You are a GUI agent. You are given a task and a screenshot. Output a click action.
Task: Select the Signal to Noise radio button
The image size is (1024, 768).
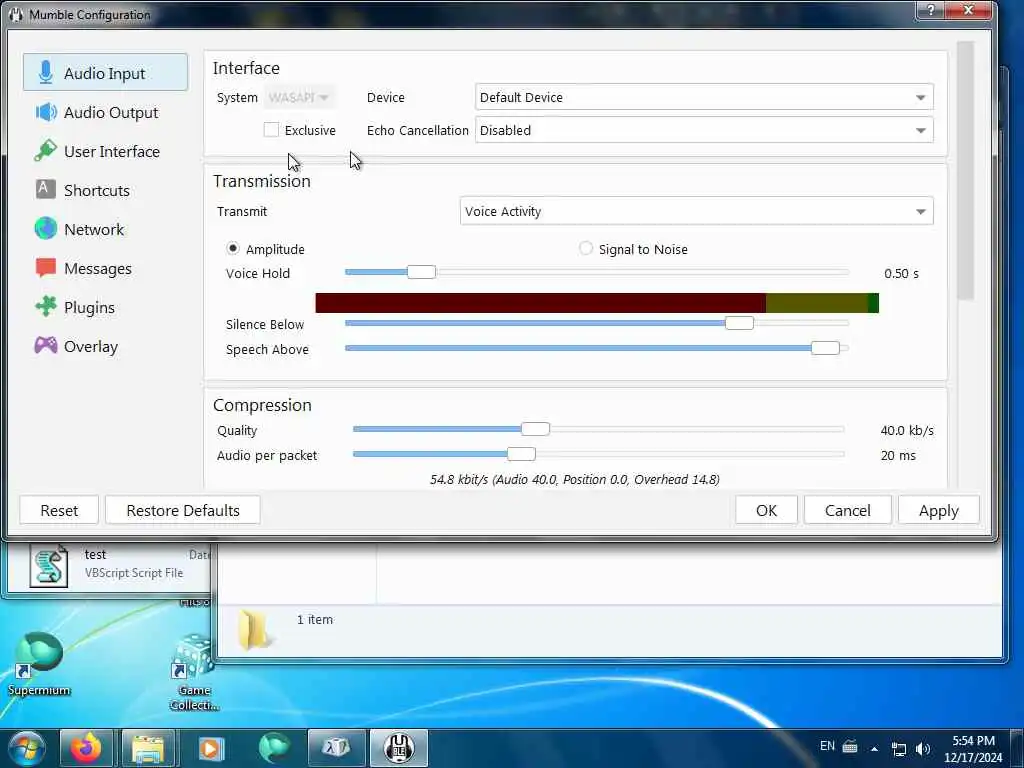pos(586,248)
